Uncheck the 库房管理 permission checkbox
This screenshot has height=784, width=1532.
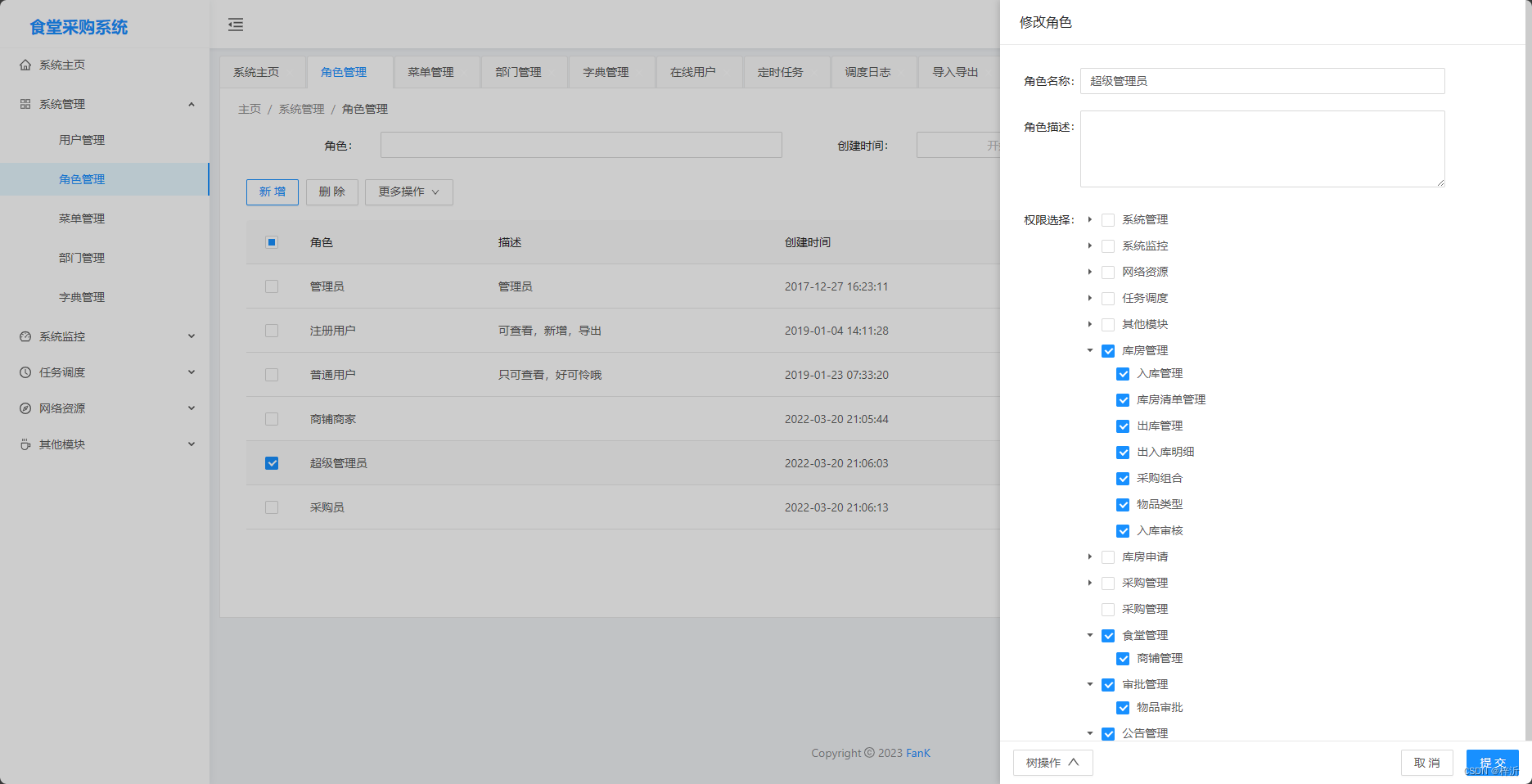1108,351
